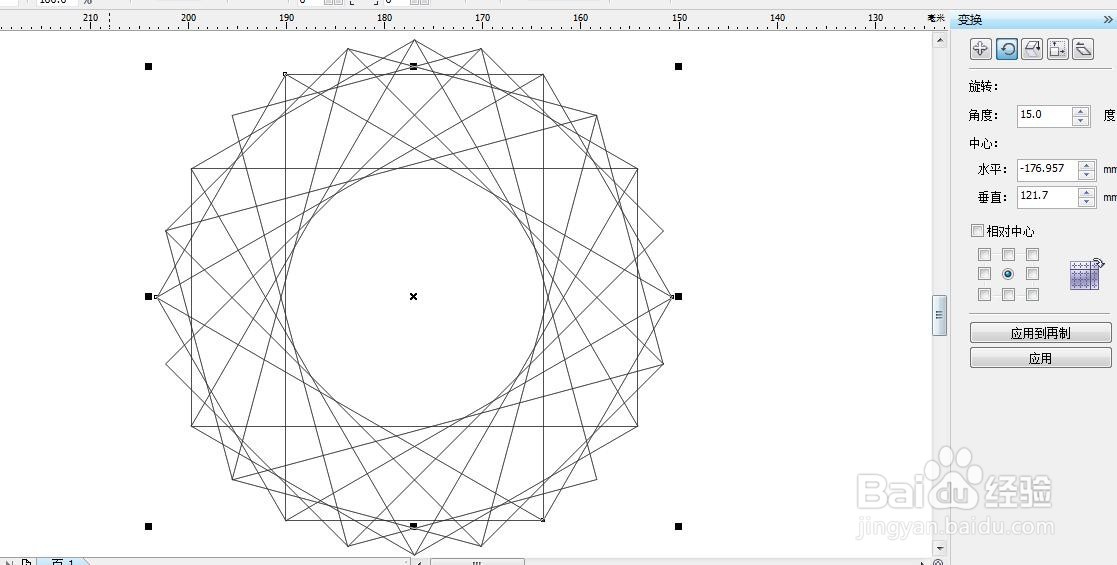Decrease the 垂直 center value
The height and width of the screenshot is (565, 1117).
pyautogui.click(x=1086, y=202)
